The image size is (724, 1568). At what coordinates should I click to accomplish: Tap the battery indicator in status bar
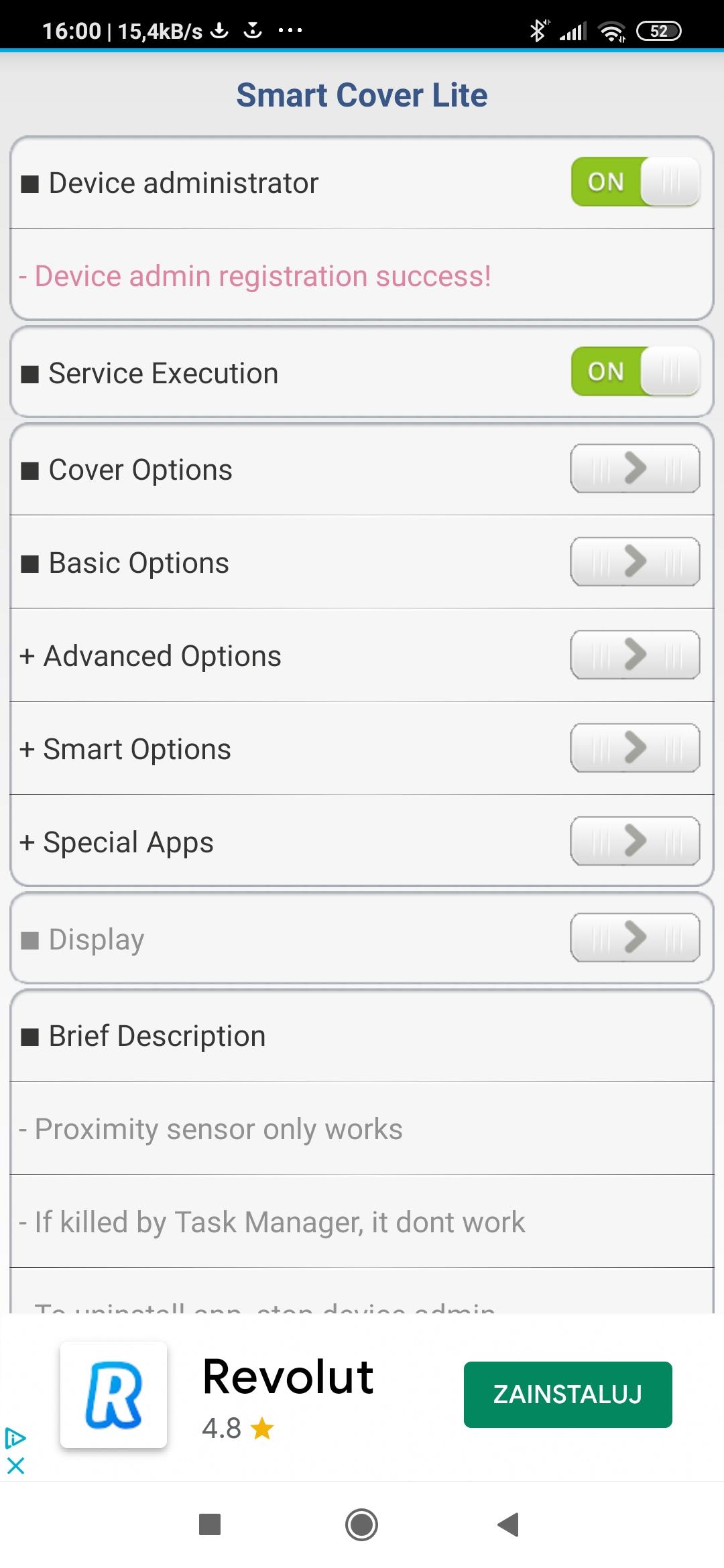click(658, 31)
